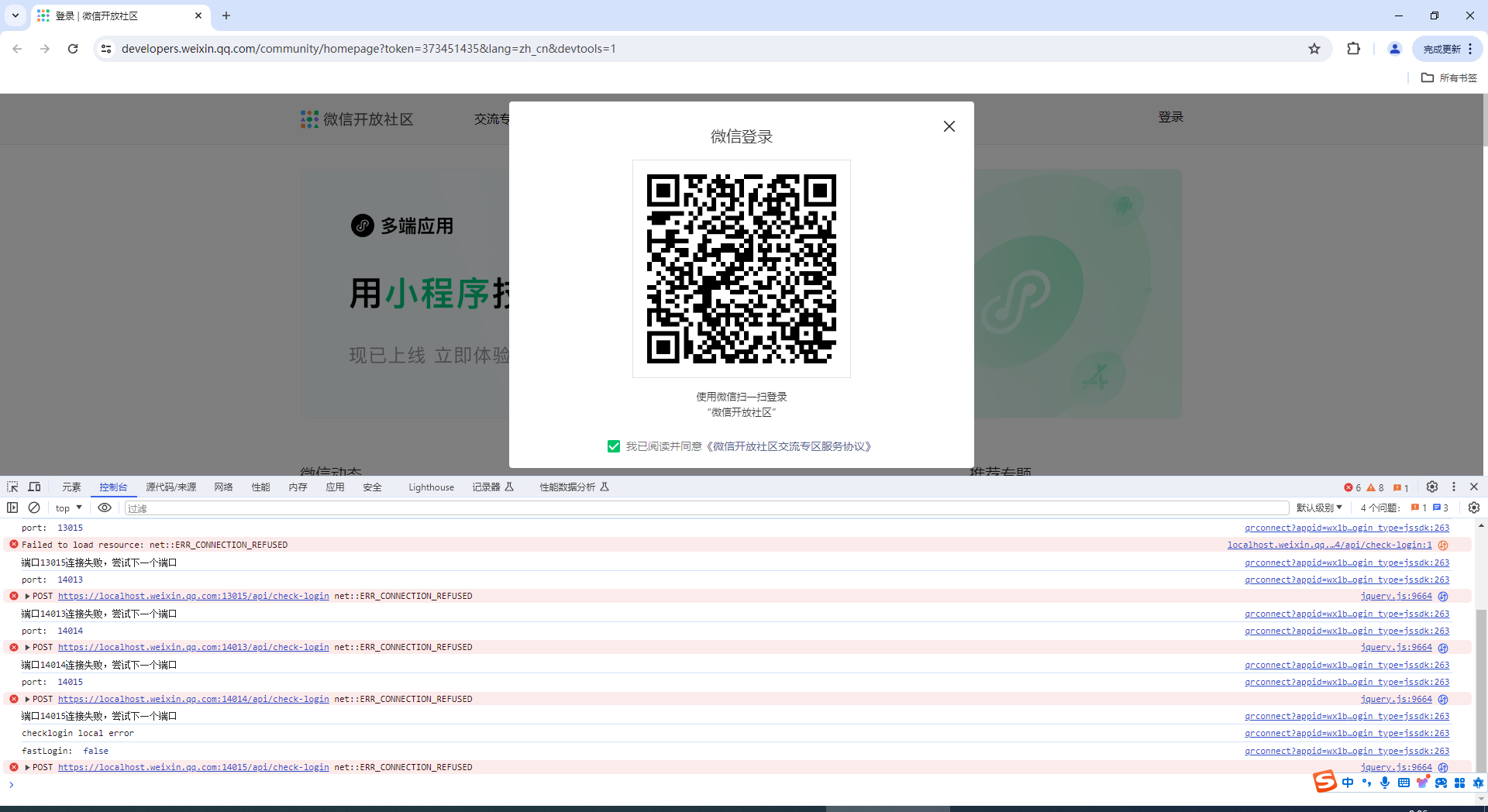The image size is (1488, 812).
Task: Open the localhost 14015 check-login URL
Action: (x=193, y=767)
